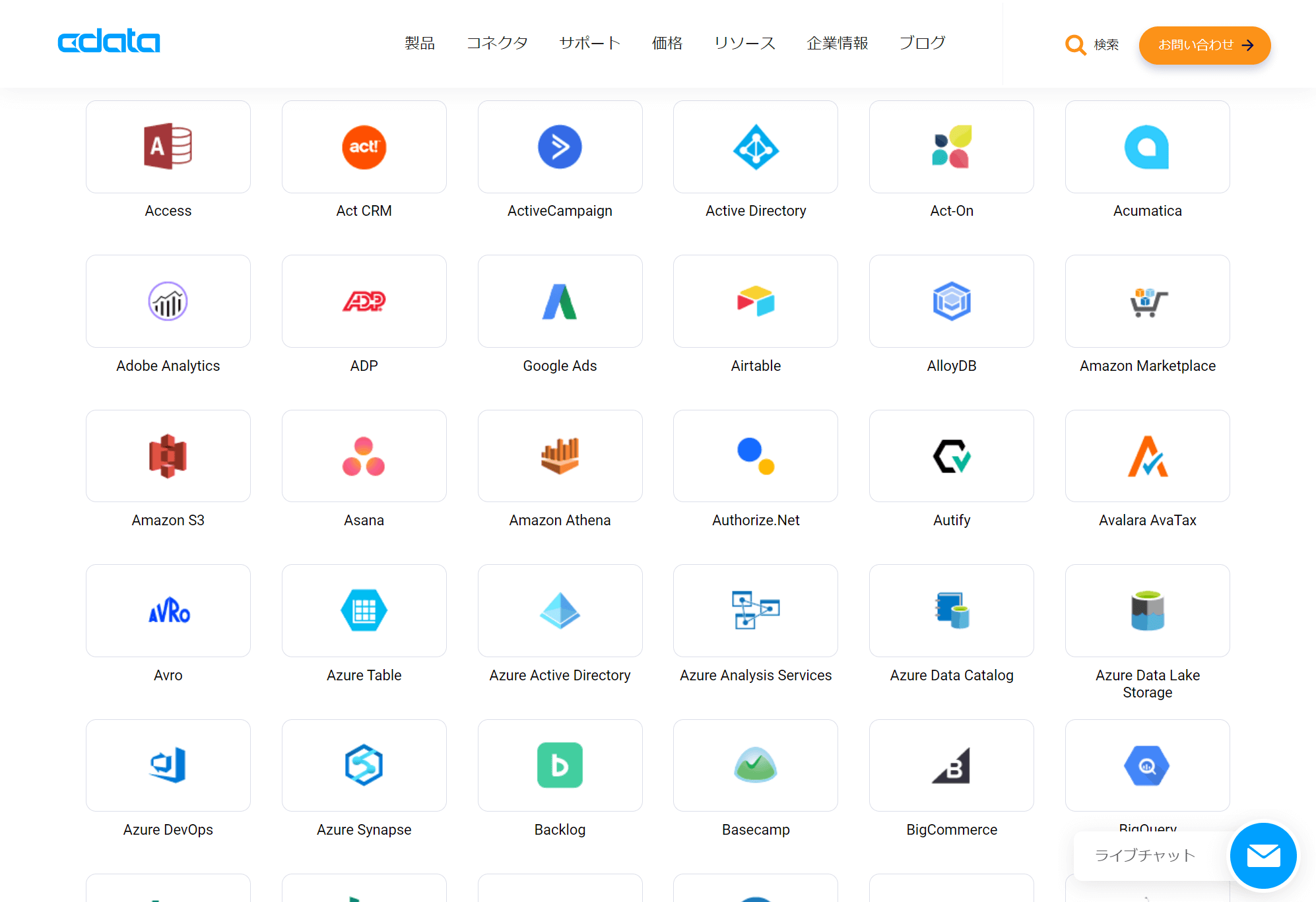Click the Access database connector icon
1316x902 pixels.
click(168, 146)
